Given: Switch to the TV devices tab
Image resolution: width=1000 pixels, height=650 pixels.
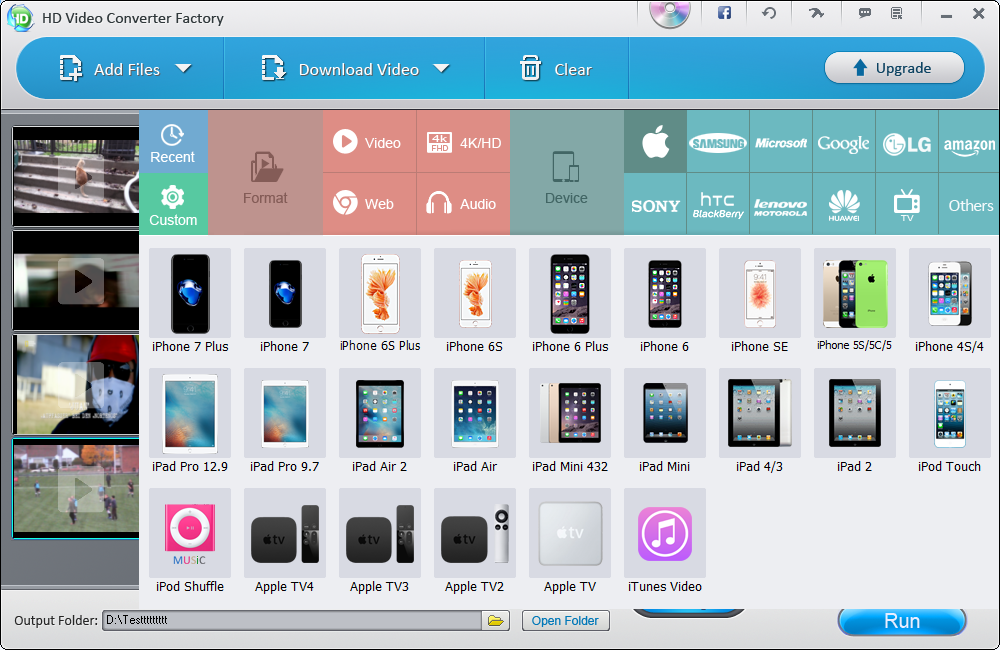Looking at the screenshot, I should 907,204.
